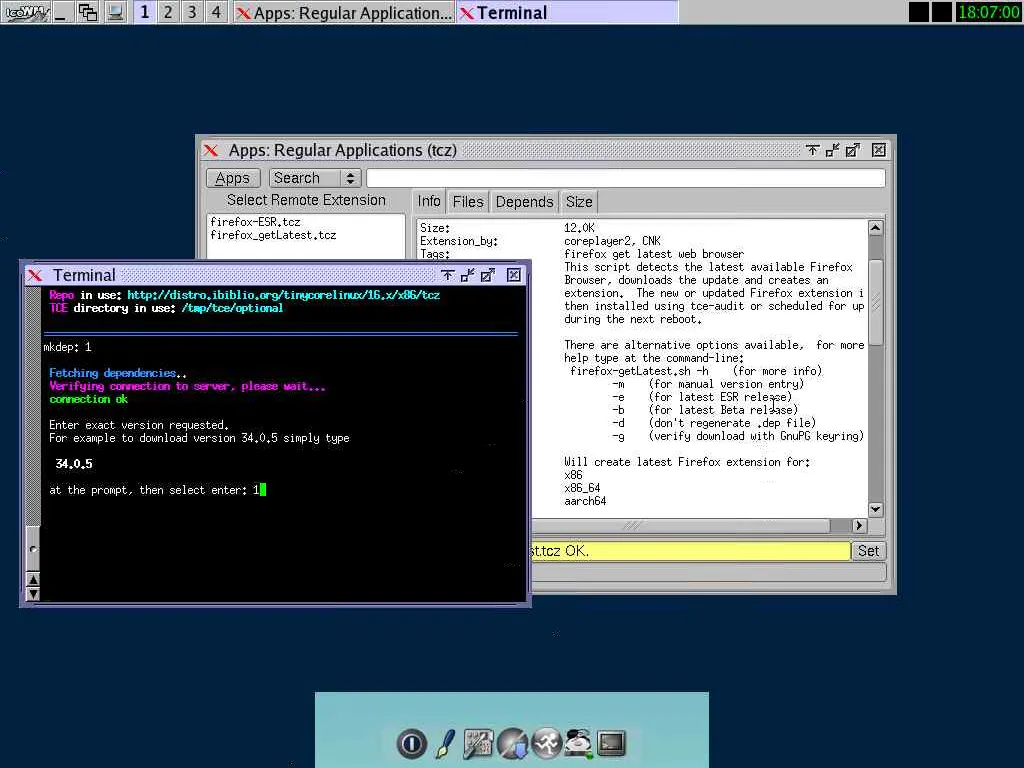Image resolution: width=1024 pixels, height=768 pixels.
Task: Select firefox-ESR.tcz in extension list
Action: click(x=255, y=222)
